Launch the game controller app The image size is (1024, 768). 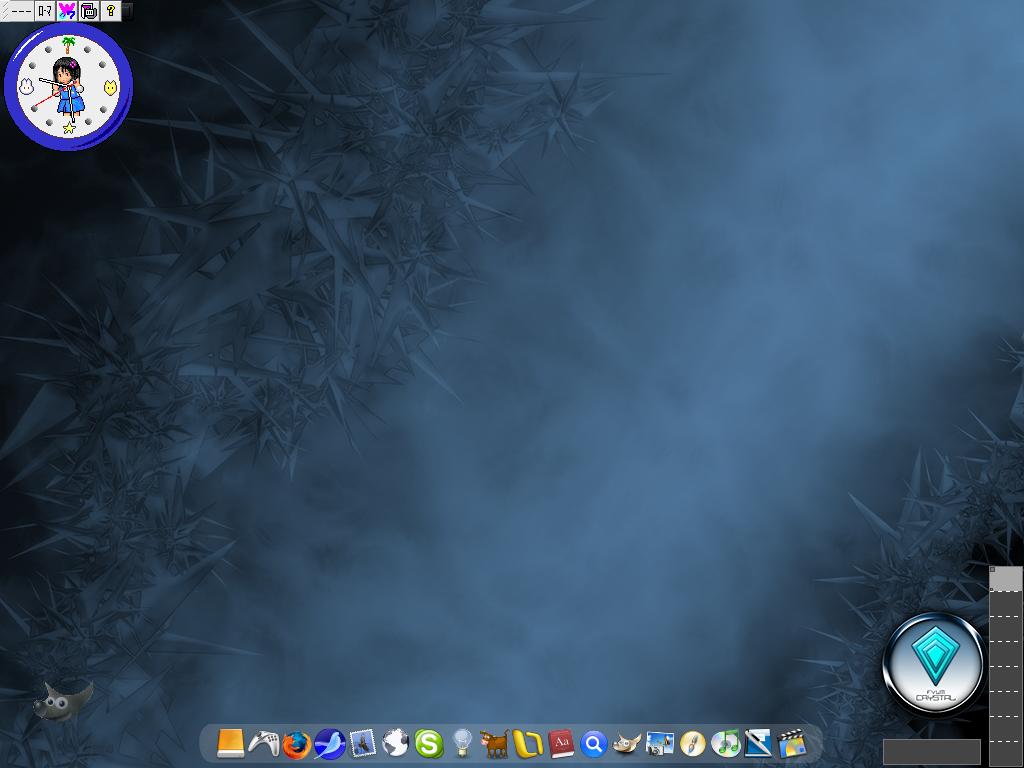pyautogui.click(x=263, y=743)
